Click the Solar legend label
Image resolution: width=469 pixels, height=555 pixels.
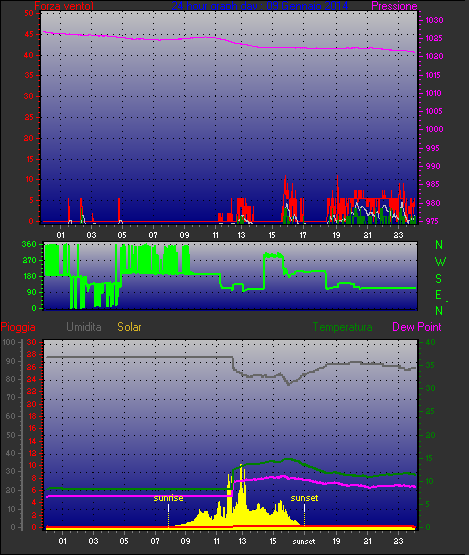coord(129,327)
